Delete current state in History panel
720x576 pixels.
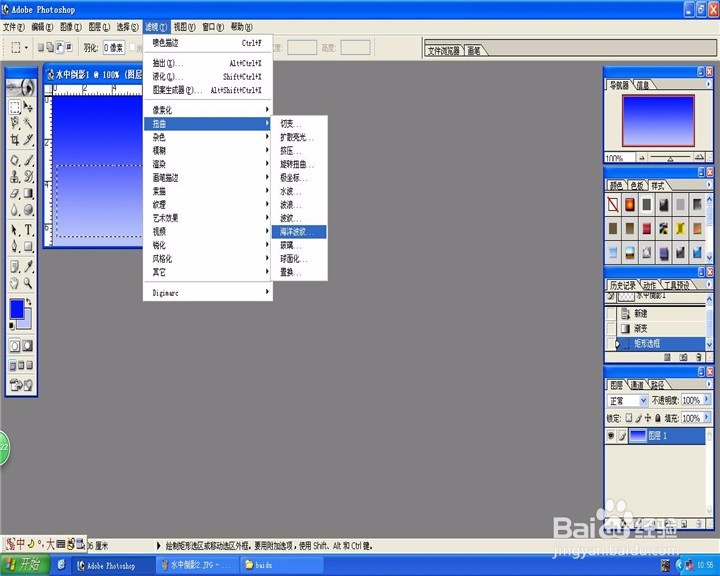699,357
